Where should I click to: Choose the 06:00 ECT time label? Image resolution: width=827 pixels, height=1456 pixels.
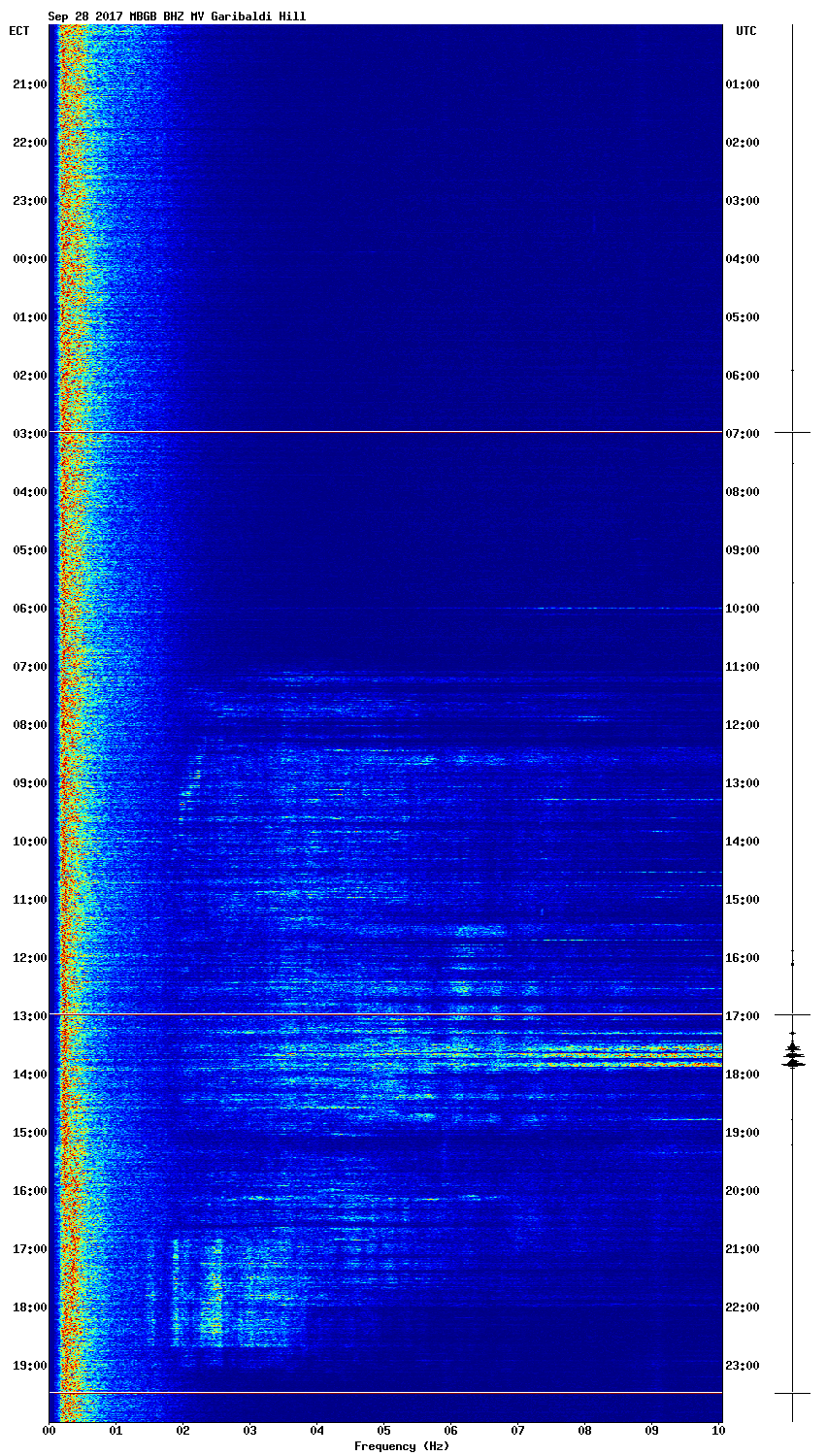(x=30, y=609)
